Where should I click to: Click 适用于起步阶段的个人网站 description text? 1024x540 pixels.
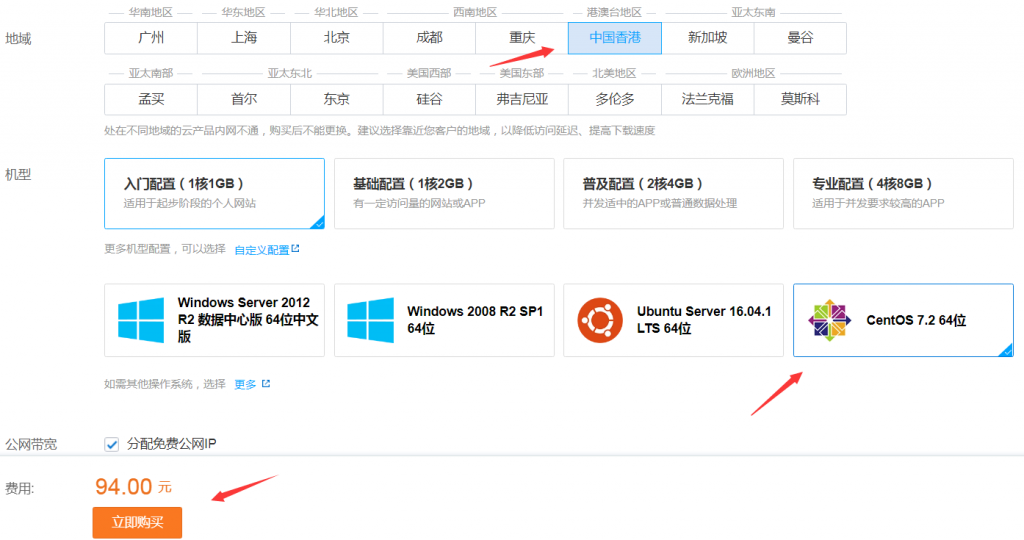click(189, 203)
